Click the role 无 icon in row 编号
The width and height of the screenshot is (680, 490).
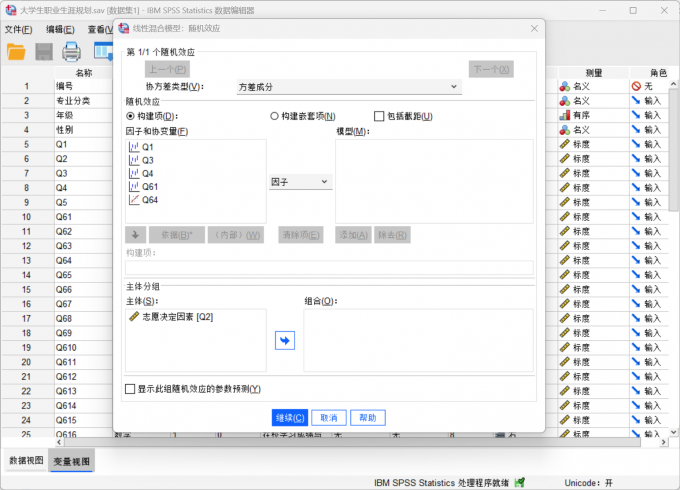click(636, 86)
